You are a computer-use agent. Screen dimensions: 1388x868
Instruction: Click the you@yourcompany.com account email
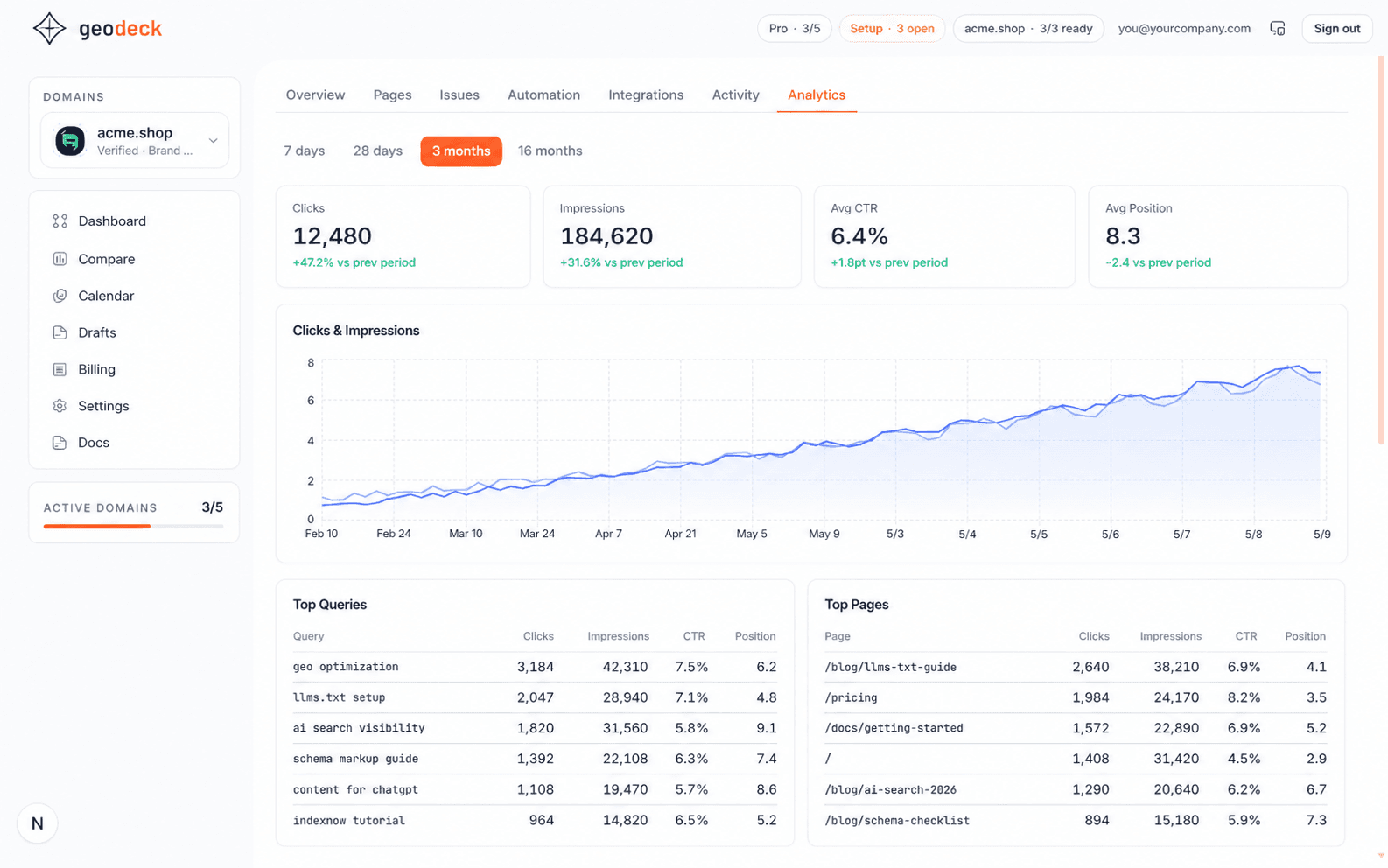[x=1184, y=29]
